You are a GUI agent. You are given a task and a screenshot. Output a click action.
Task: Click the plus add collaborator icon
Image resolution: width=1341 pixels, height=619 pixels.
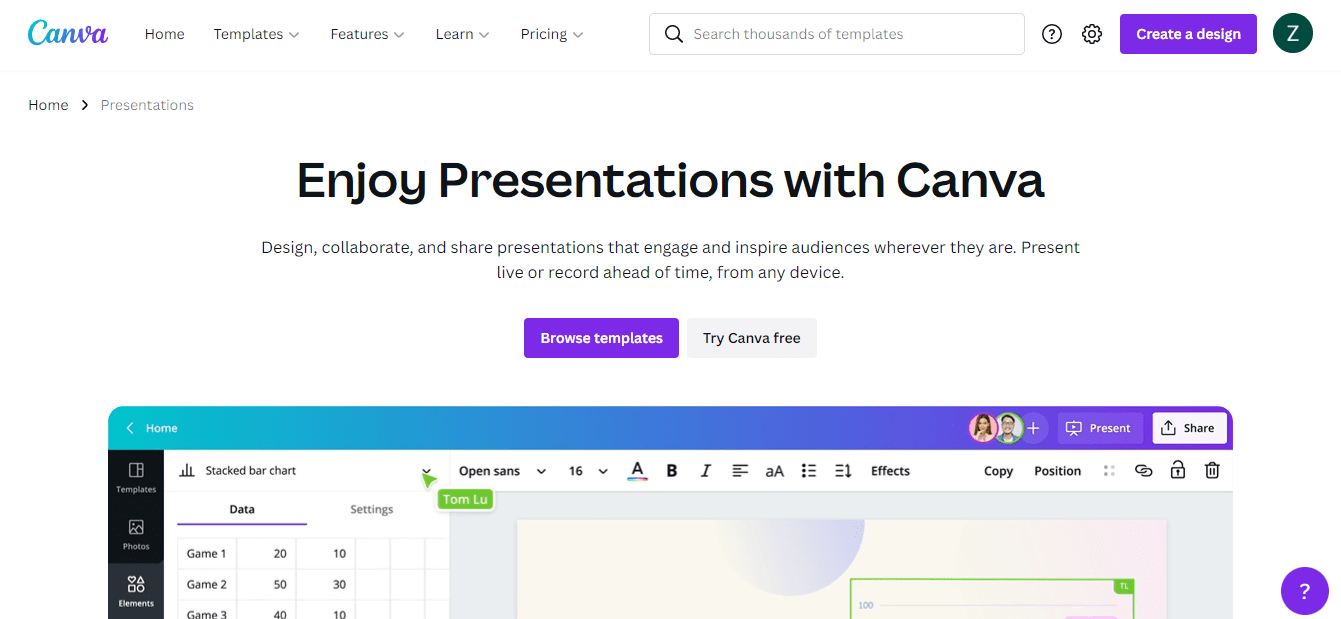[x=1033, y=428]
